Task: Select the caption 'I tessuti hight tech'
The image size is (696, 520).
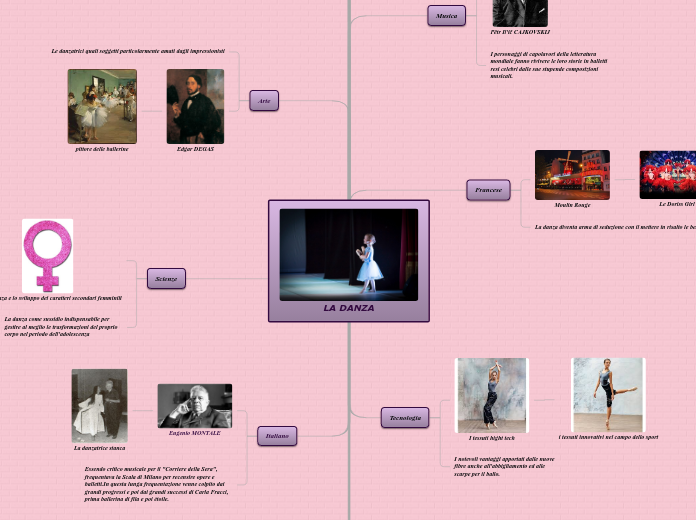Action: point(492,438)
